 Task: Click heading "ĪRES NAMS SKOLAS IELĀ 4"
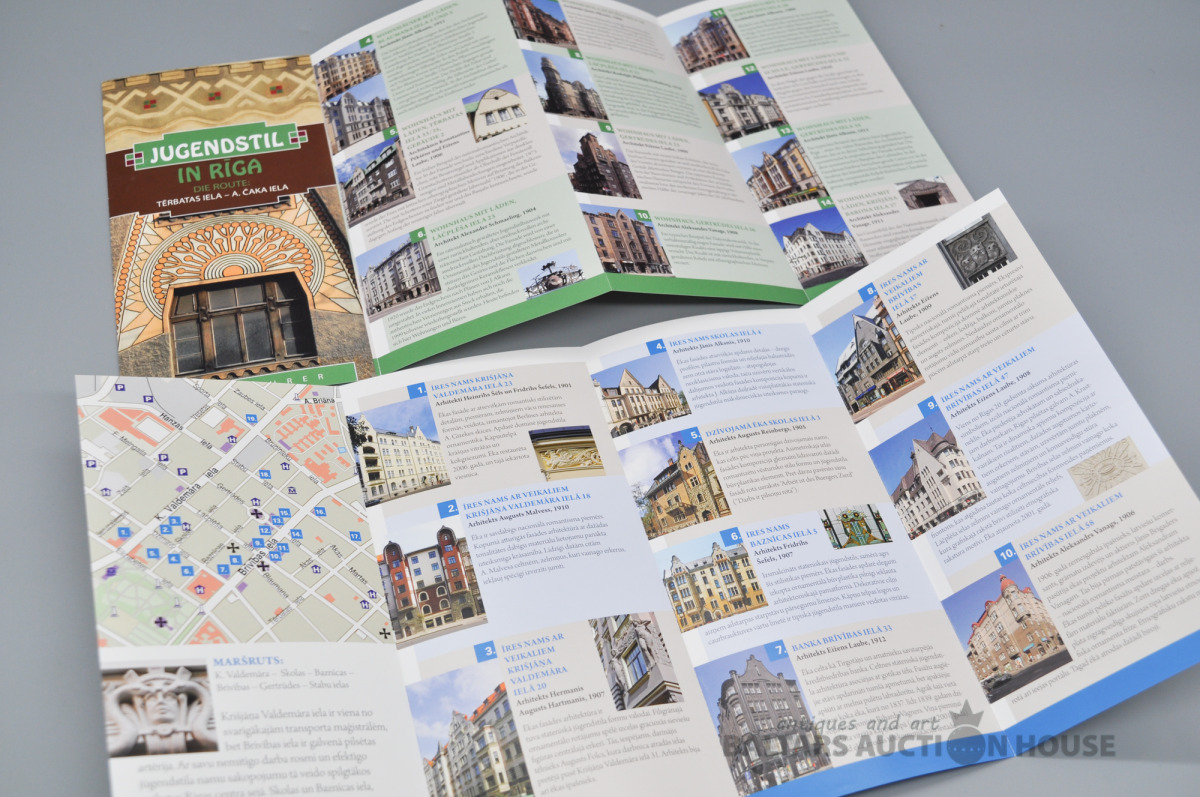(715, 336)
